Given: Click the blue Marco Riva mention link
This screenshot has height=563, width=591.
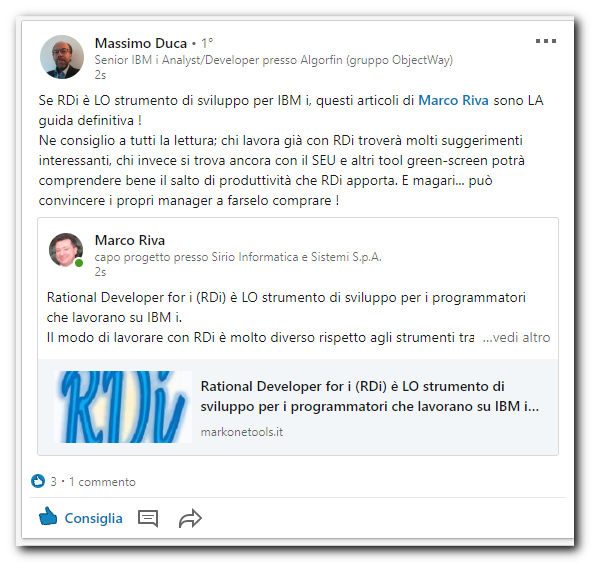Looking at the screenshot, I should (453, 100).
